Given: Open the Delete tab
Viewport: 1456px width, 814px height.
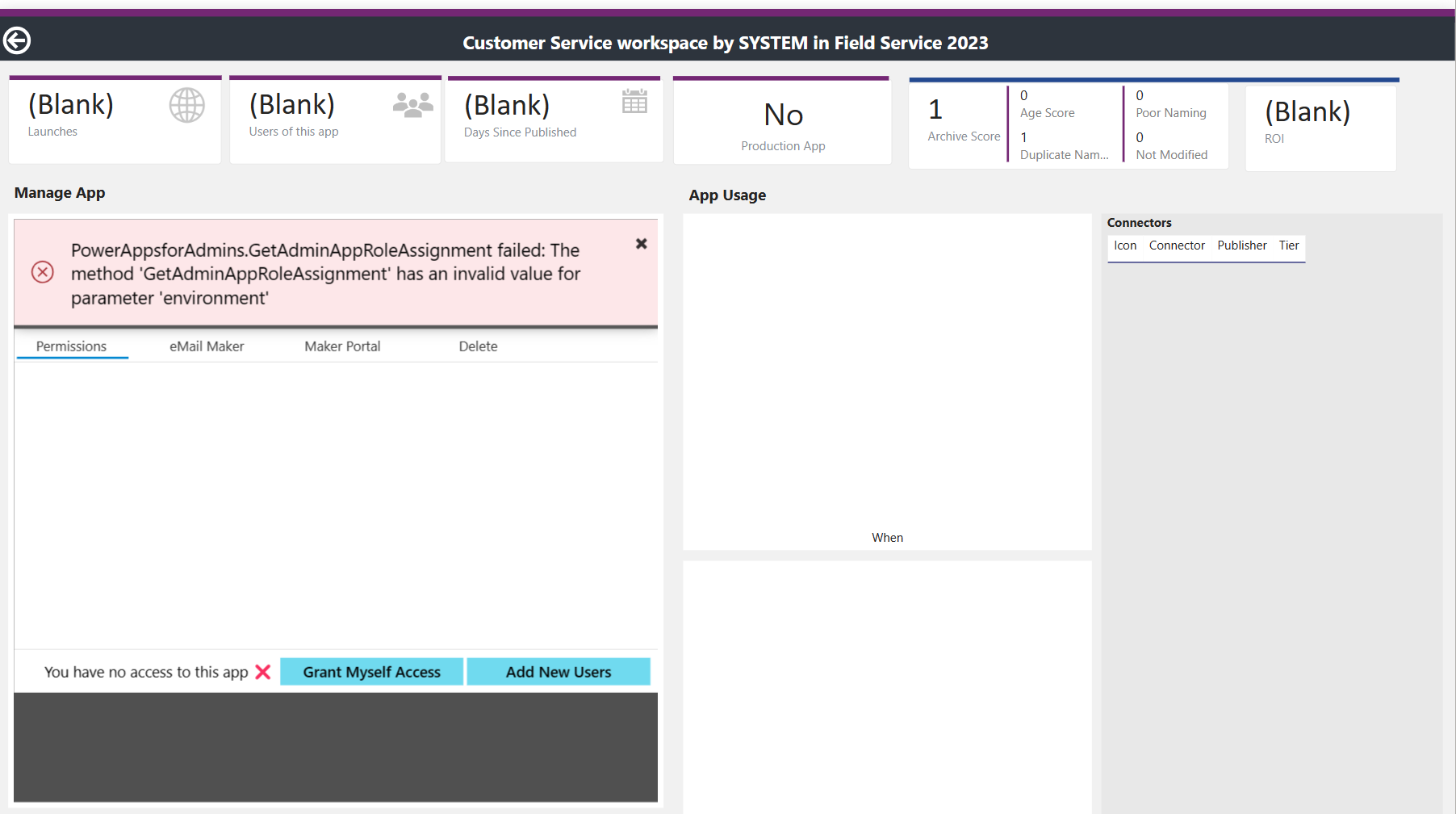Looking at the screenshot, I should click(x=478, y=346).
